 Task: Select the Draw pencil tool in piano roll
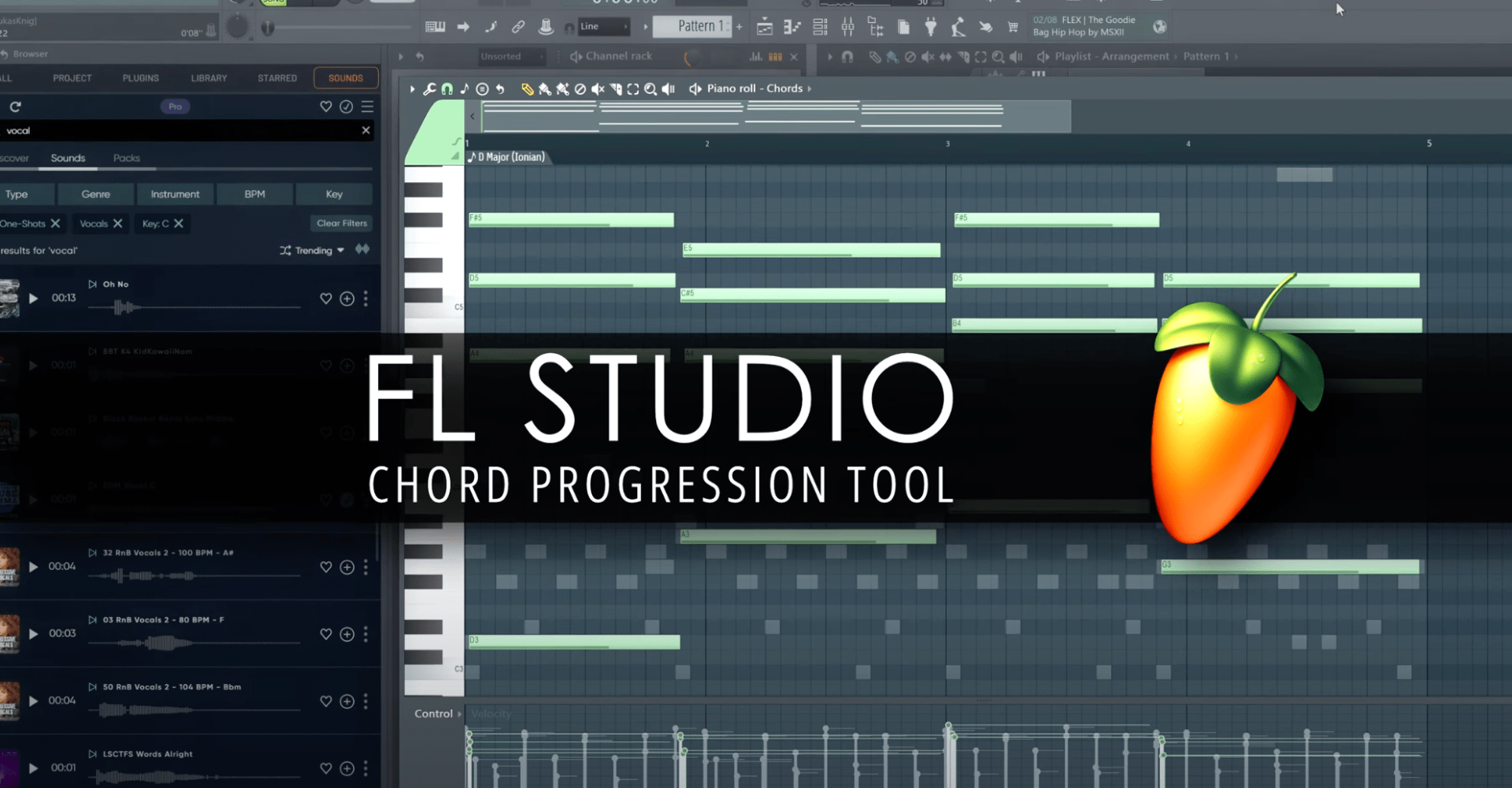click(x=528, y=89)
